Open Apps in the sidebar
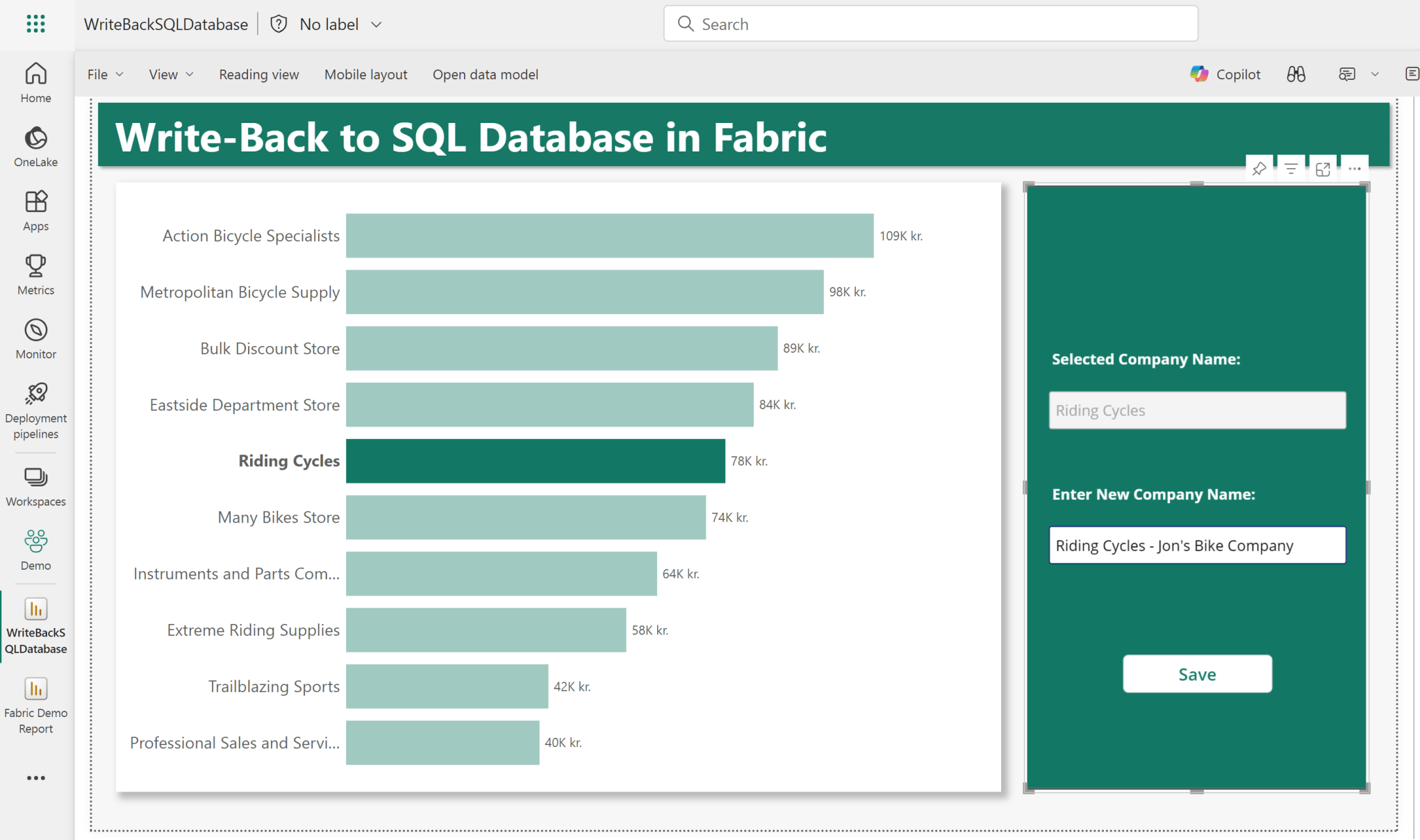This screenshot has height=840, width=1420. pyautogui.click(x=35, y=211)
